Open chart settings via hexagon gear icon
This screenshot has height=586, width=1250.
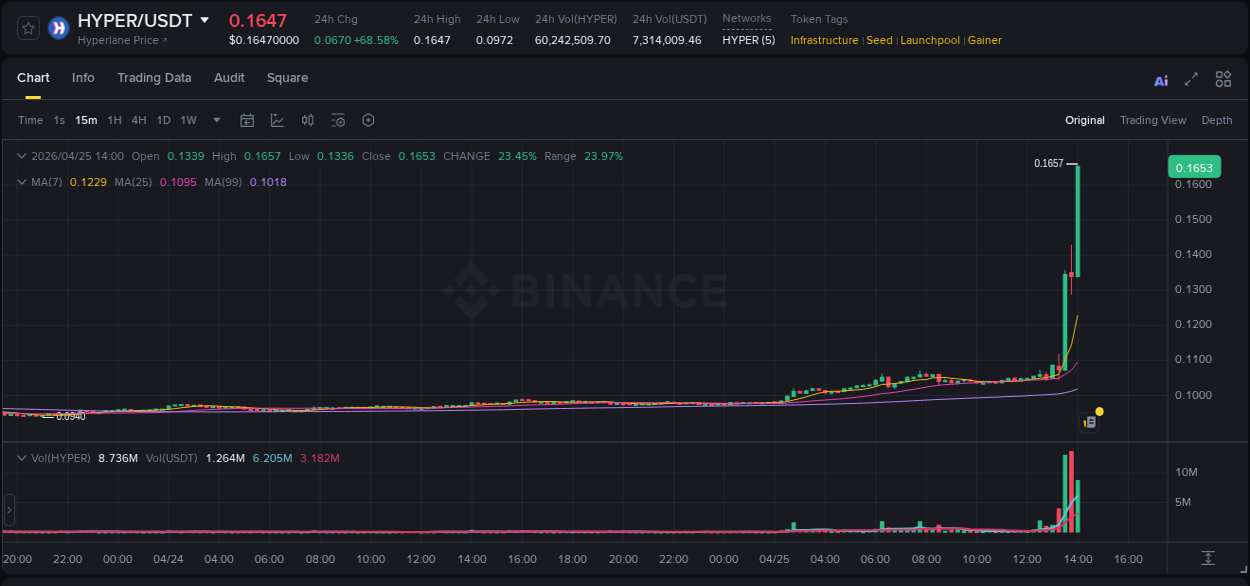click(x=368, y=120)
